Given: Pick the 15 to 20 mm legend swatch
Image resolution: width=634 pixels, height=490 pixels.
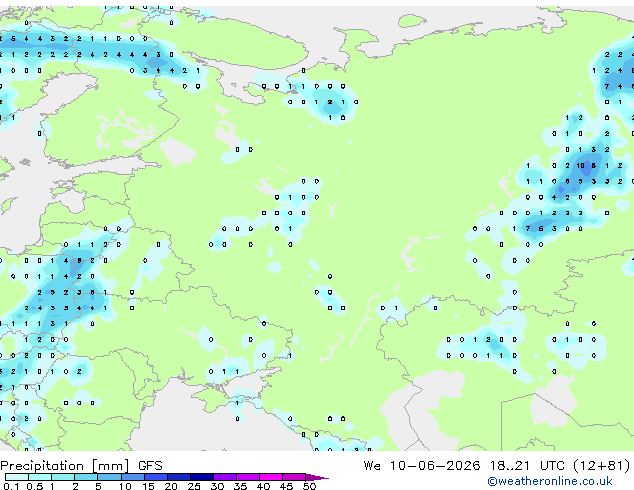Looking at the screenshot, I should tap(155, 477).
